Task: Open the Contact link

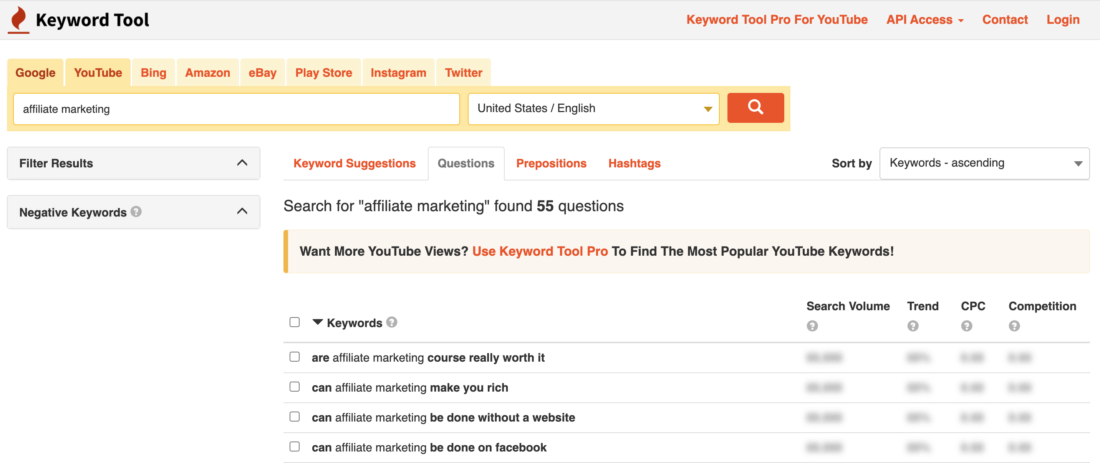Action: pyautogui.click(x=1005, y=20)
